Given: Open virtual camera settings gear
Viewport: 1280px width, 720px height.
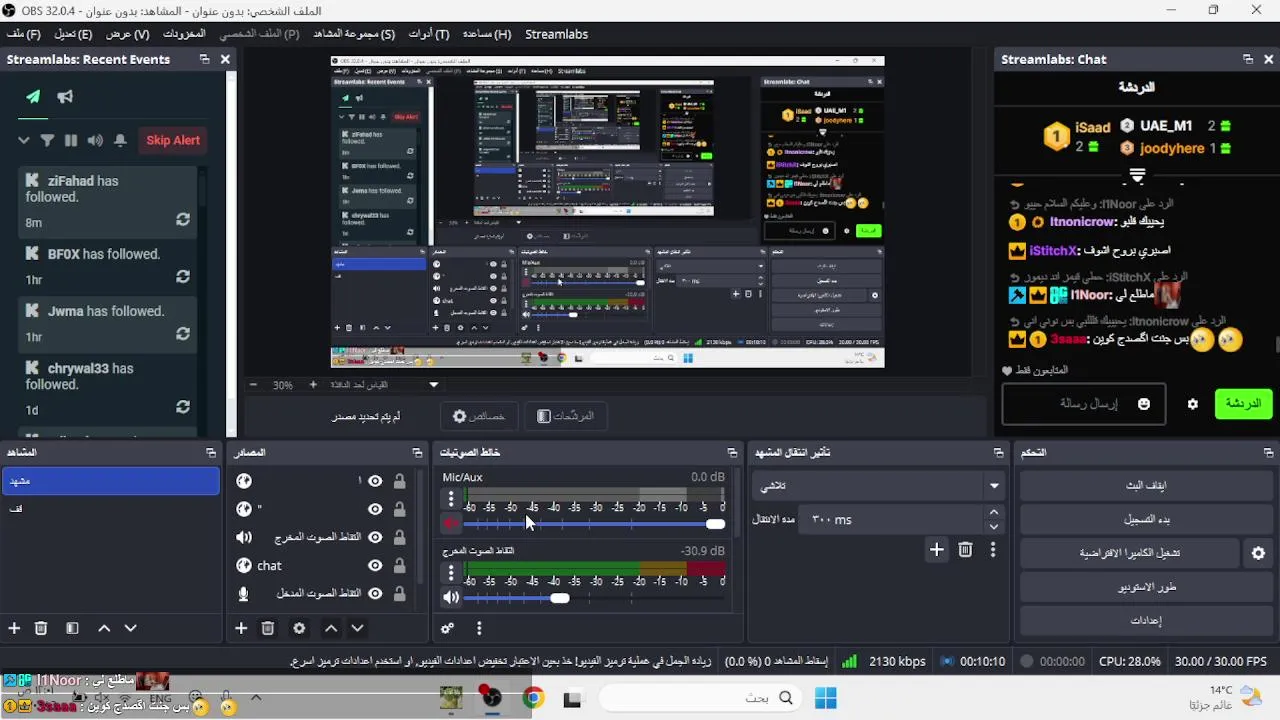Looking at the screenshot, I should pos(1258,553).
